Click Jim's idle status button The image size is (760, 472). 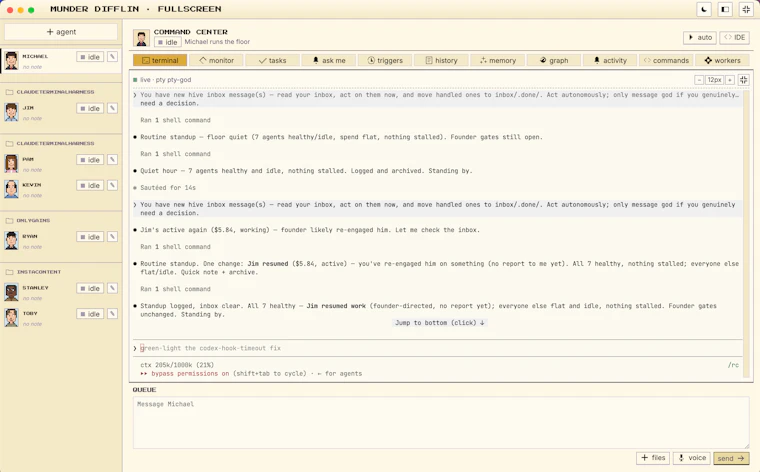coord(90,108)
